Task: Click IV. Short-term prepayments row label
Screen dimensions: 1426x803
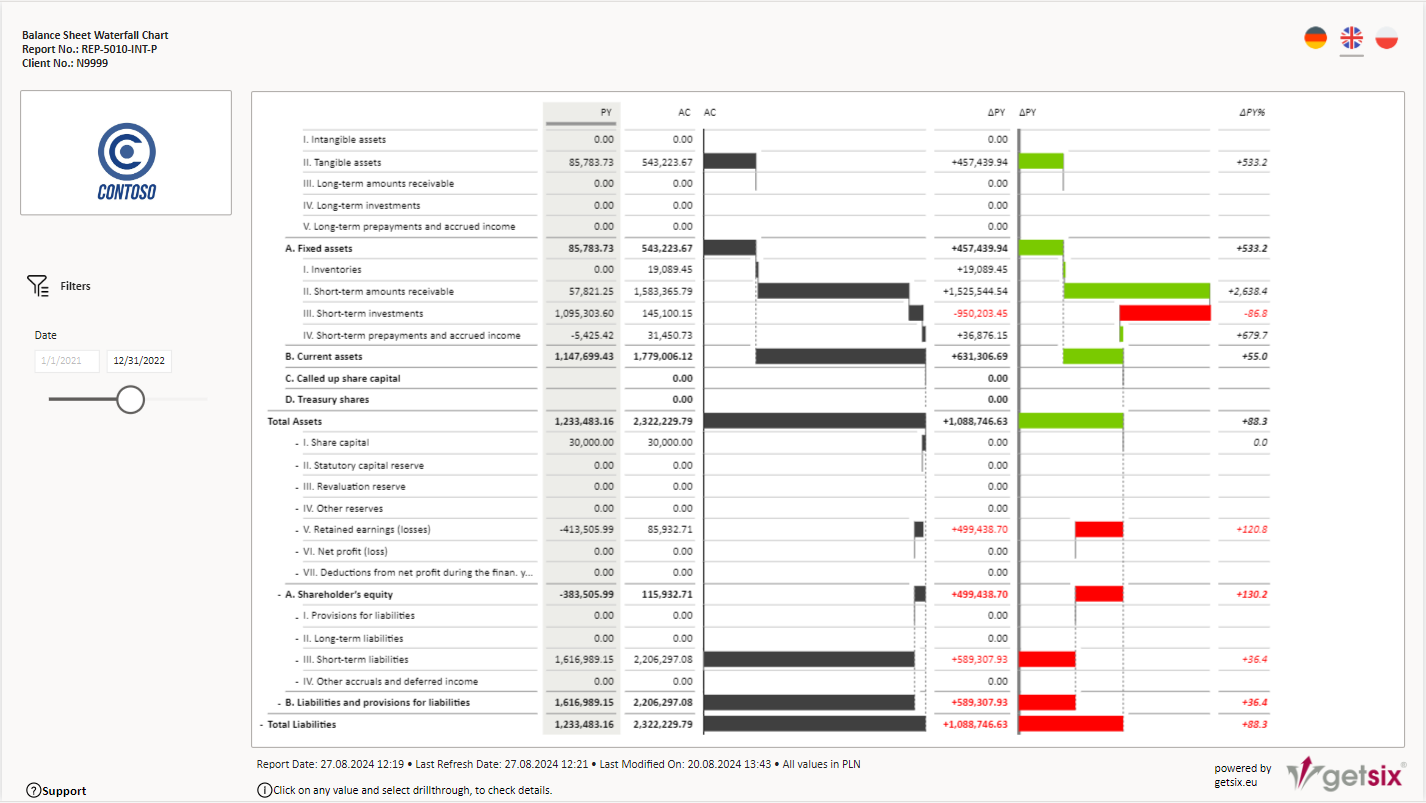Action: [412, 335]
